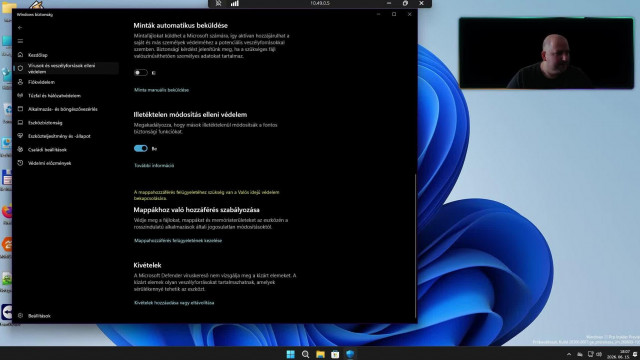The height and width of the screenshot is (360, 640).
Task: Click the taskbar clock and date
Action: [618, 354]
